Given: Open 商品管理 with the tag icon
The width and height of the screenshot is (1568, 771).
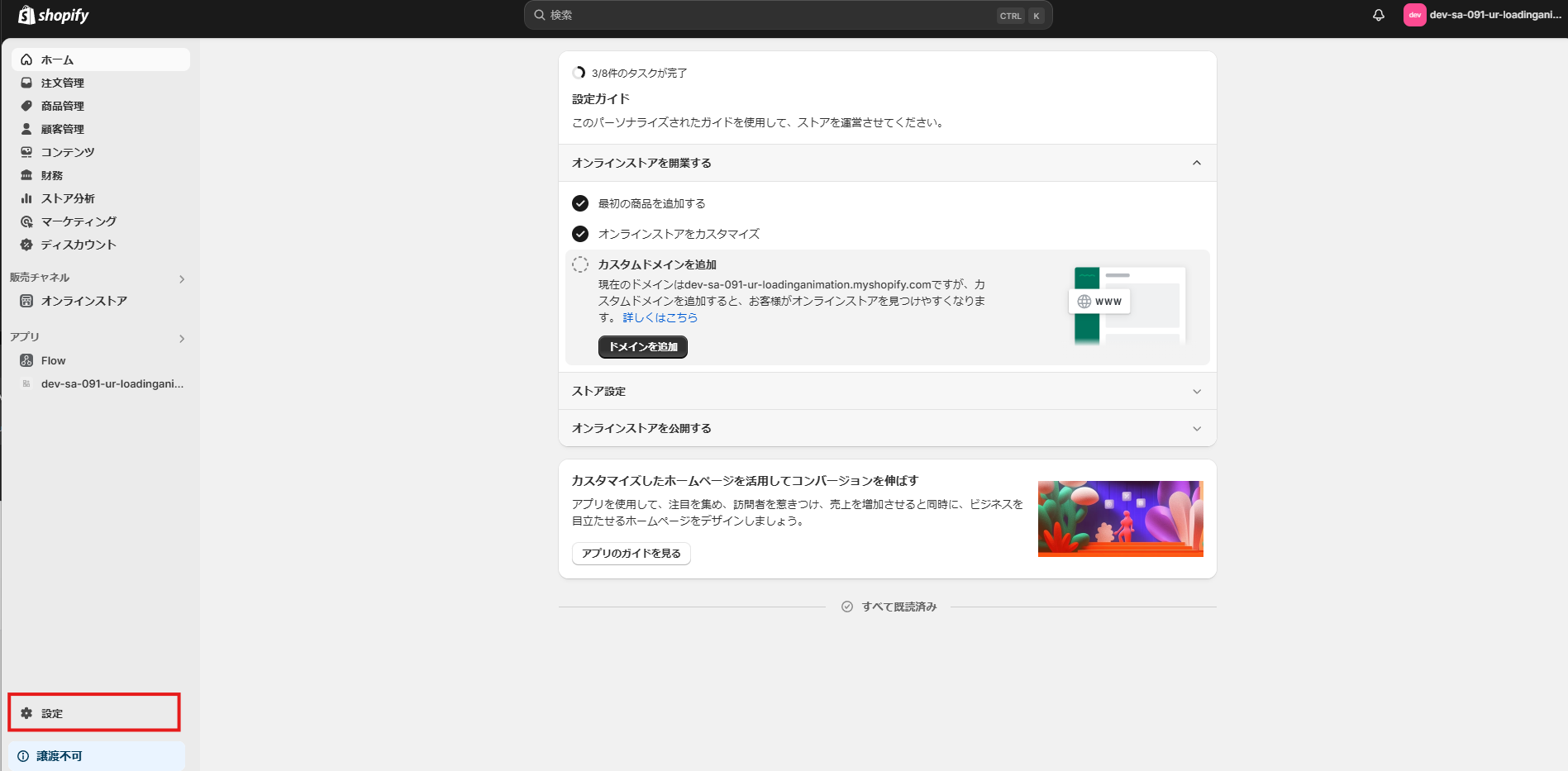Looking at the screenshot, I should tap(62, 106).
